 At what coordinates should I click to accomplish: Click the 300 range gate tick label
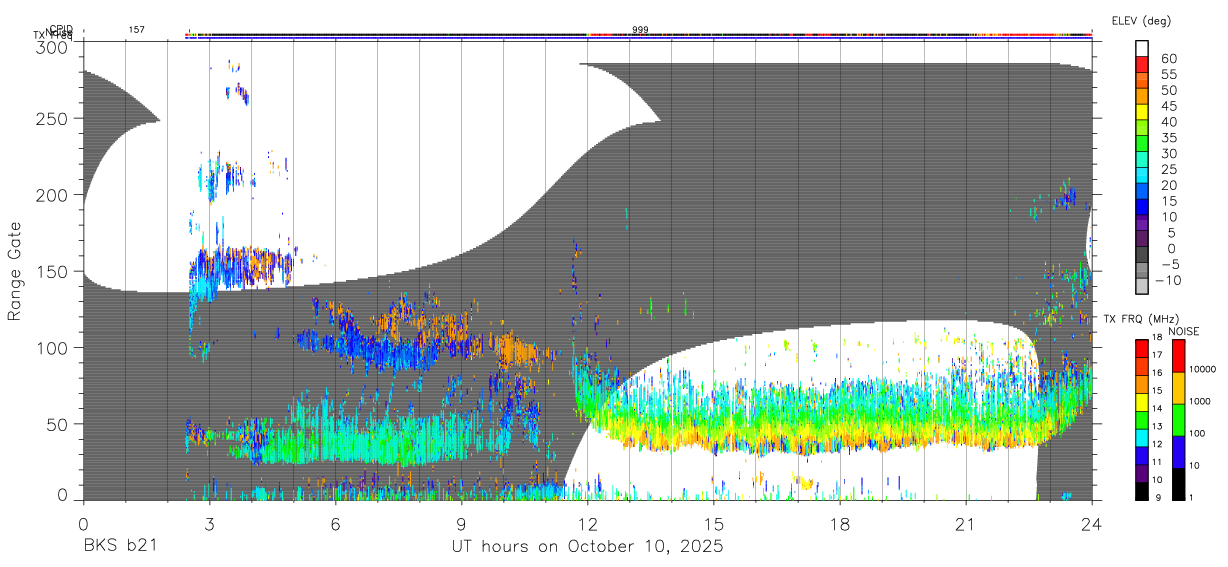point(51,47)
